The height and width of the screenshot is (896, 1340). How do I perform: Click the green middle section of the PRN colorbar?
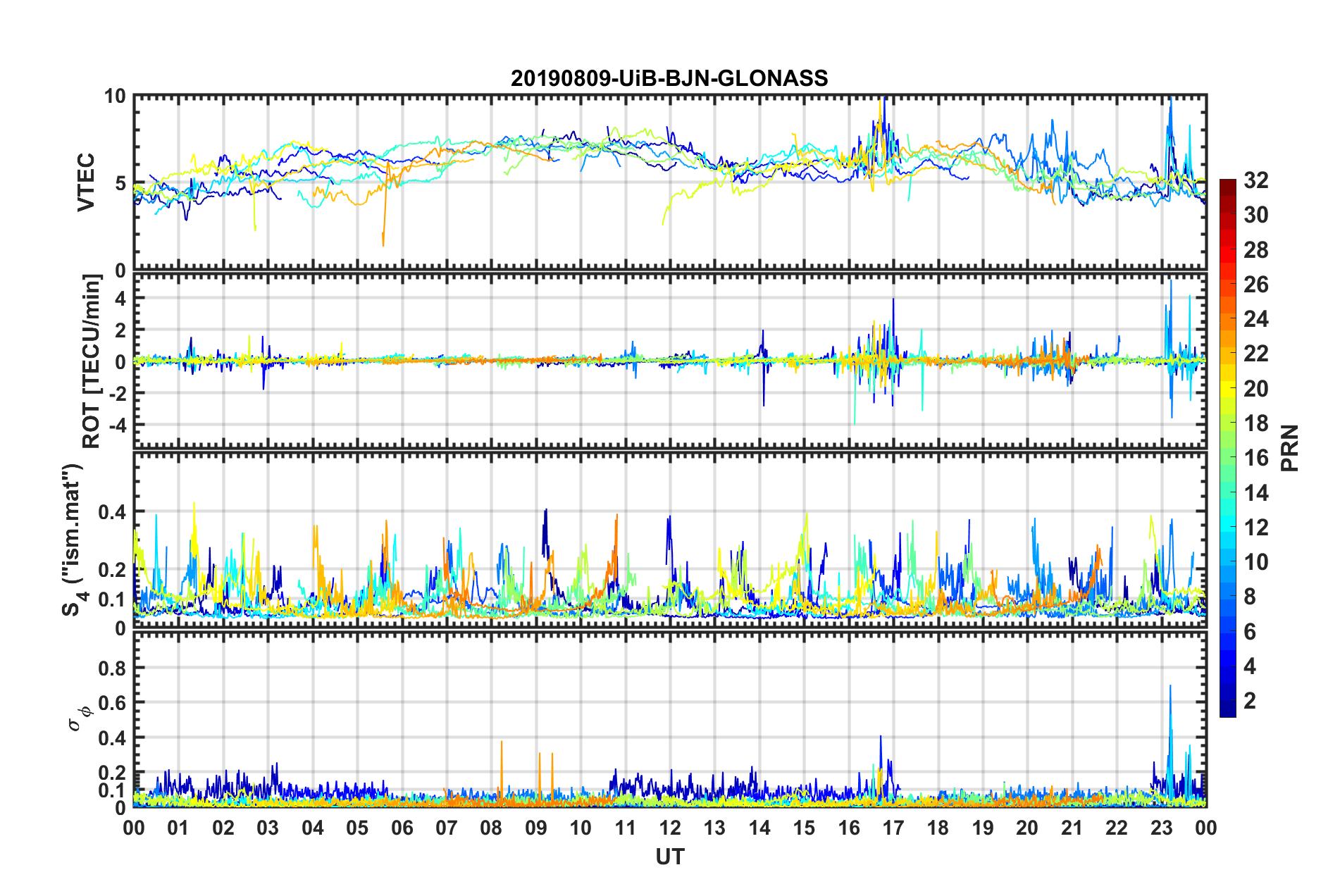tap(1228, 449)
